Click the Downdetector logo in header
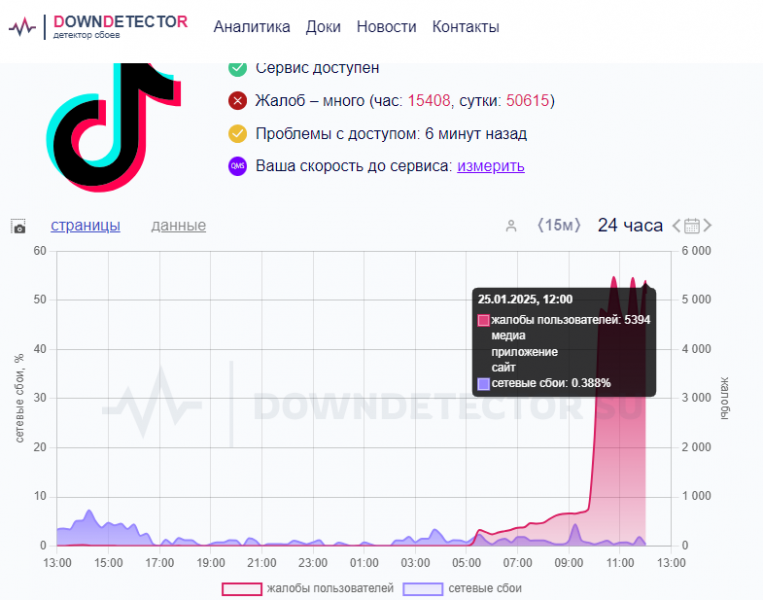This screenshot has width=763, height=600. [98, 27]
